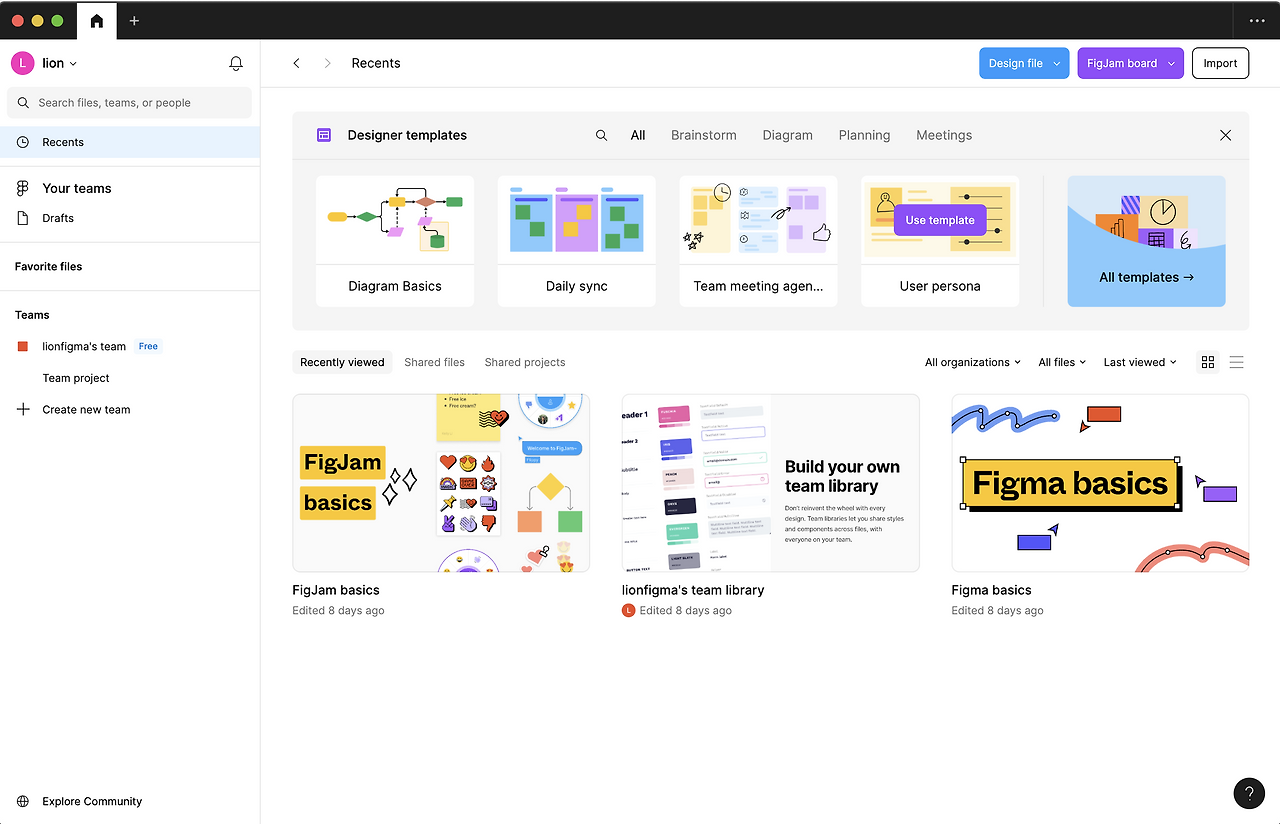Open the three-dot overflow menu in title bar

(1257, 20)
